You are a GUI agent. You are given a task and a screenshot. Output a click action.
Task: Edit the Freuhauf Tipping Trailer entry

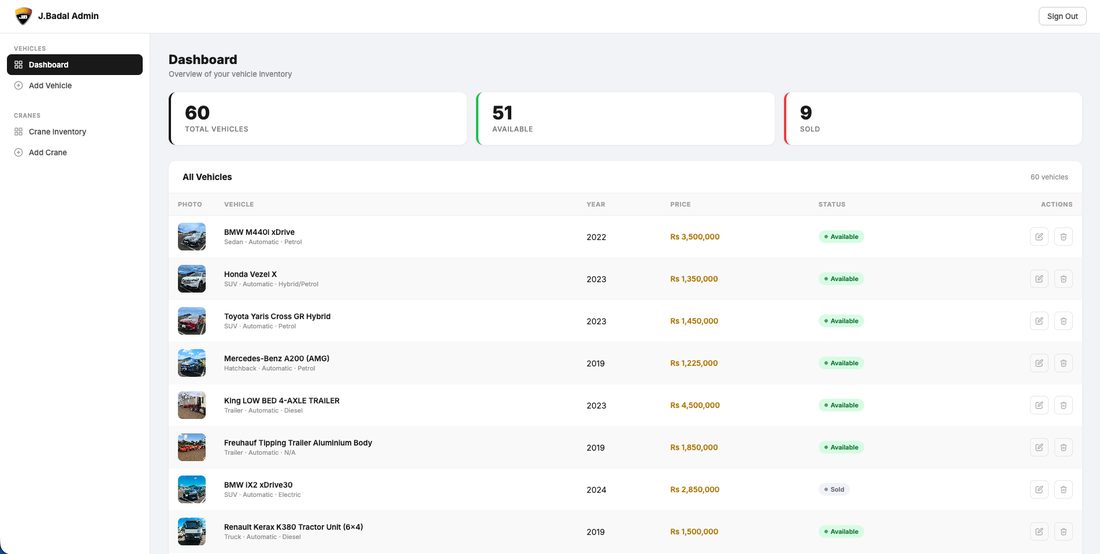click(x=1039, y=447)
